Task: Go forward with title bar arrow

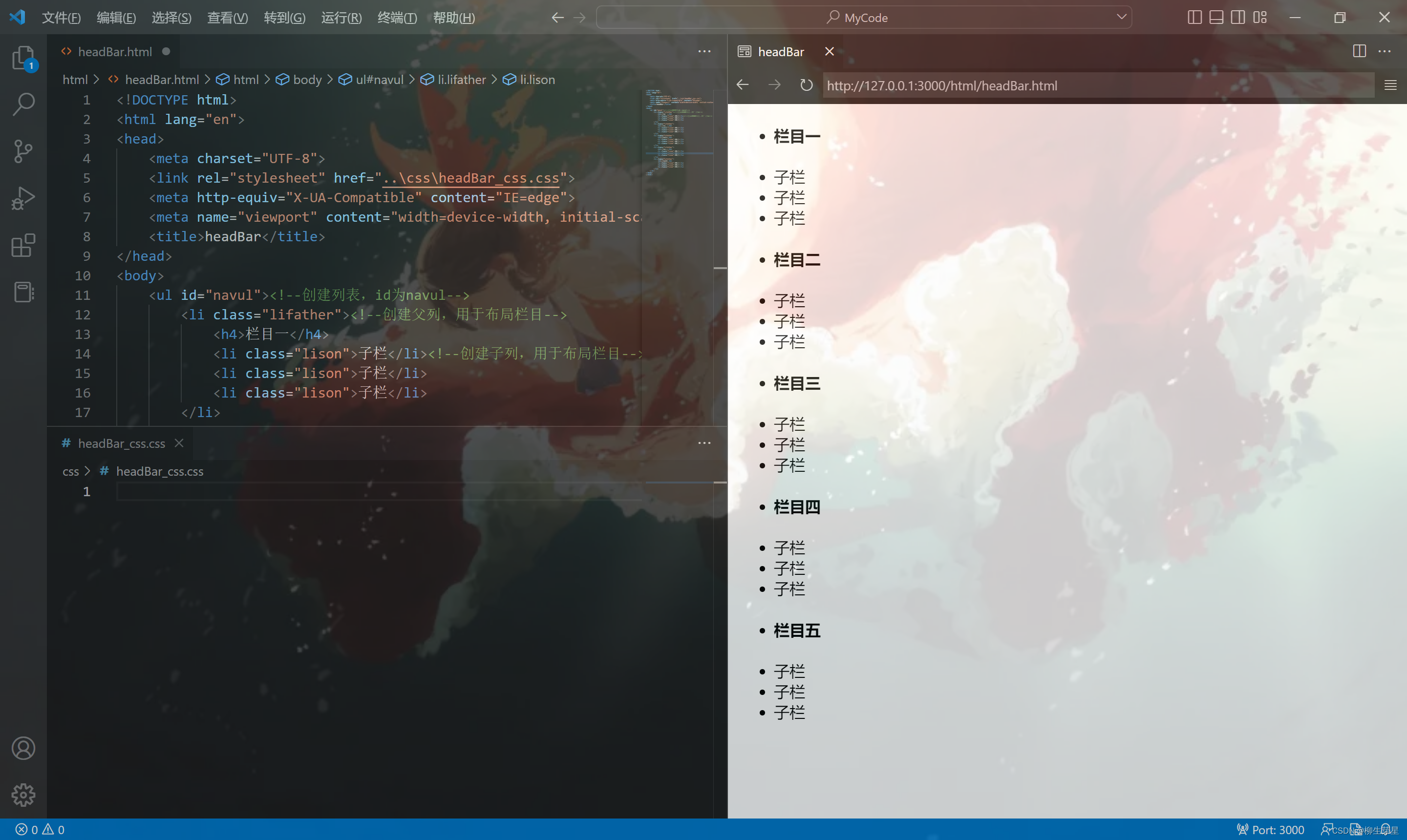Action: (579, 18)
